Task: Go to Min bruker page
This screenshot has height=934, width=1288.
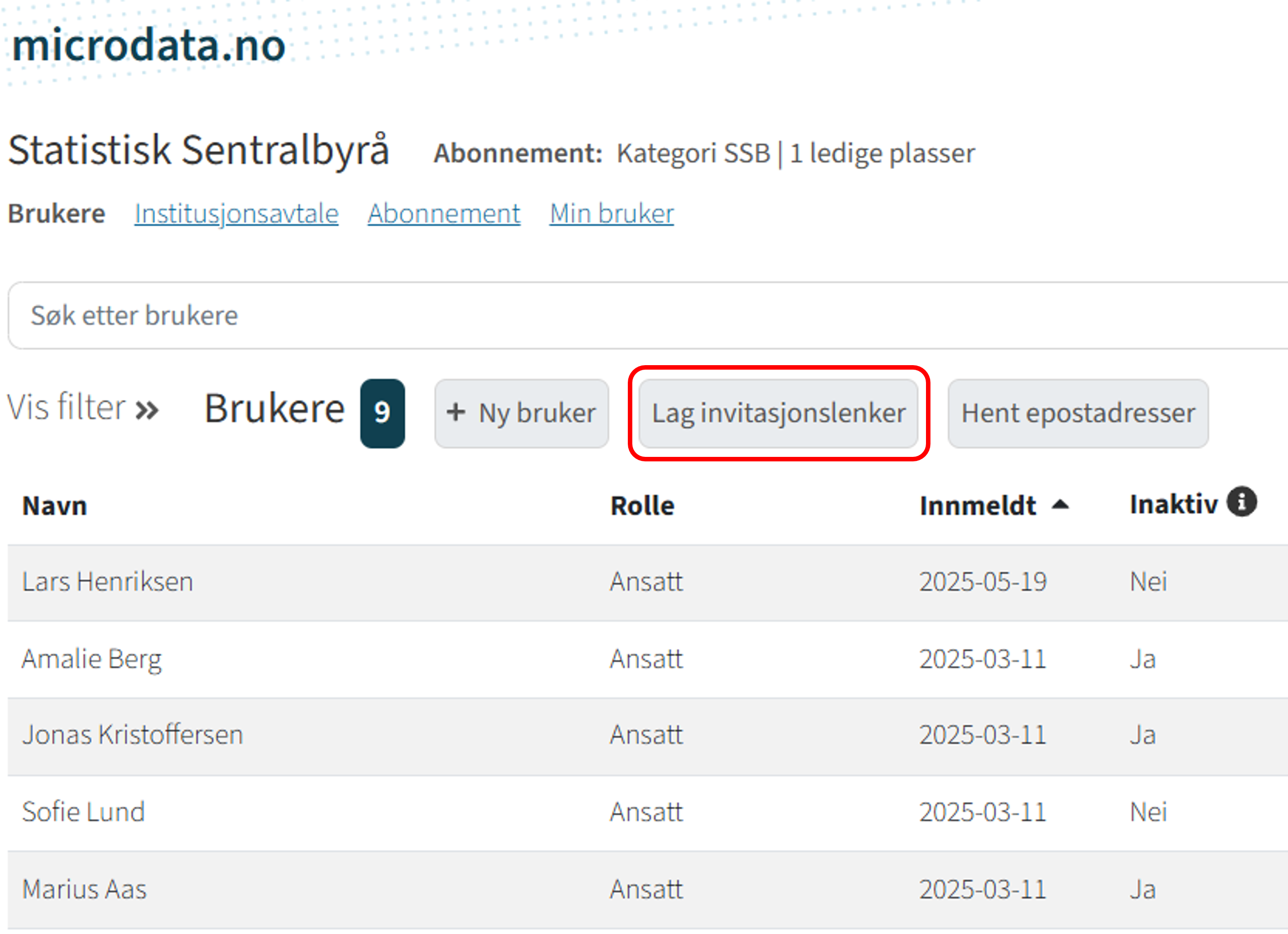Action: (x=611, y=214)
